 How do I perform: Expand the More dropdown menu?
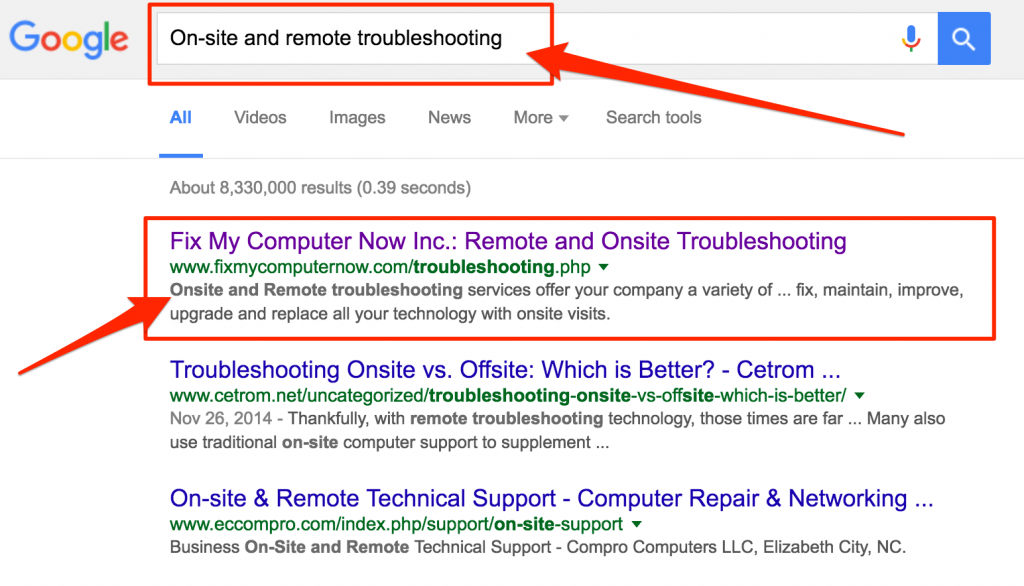tap(541, 118)
